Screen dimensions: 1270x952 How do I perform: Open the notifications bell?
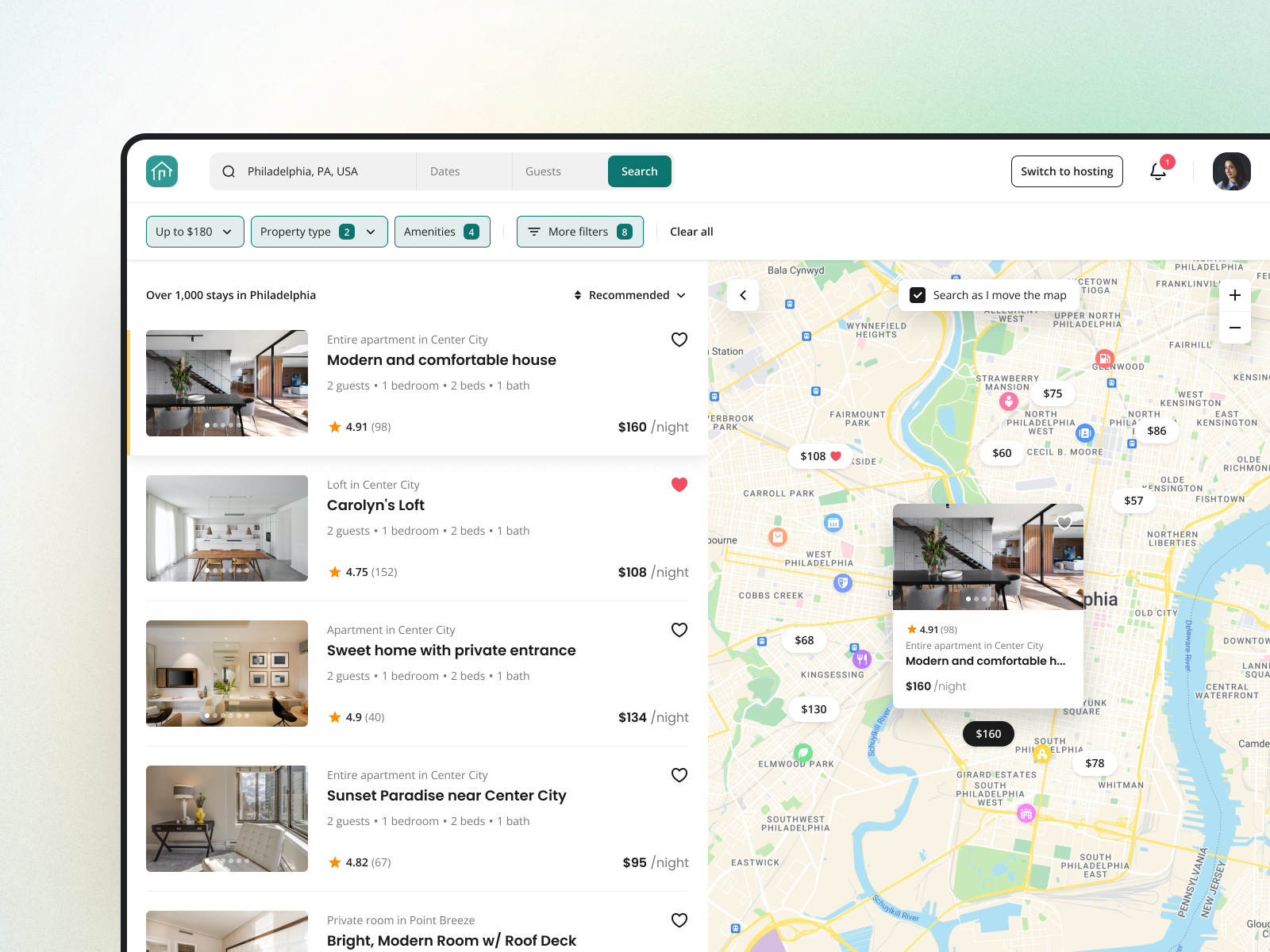[x=1158, y=171]
